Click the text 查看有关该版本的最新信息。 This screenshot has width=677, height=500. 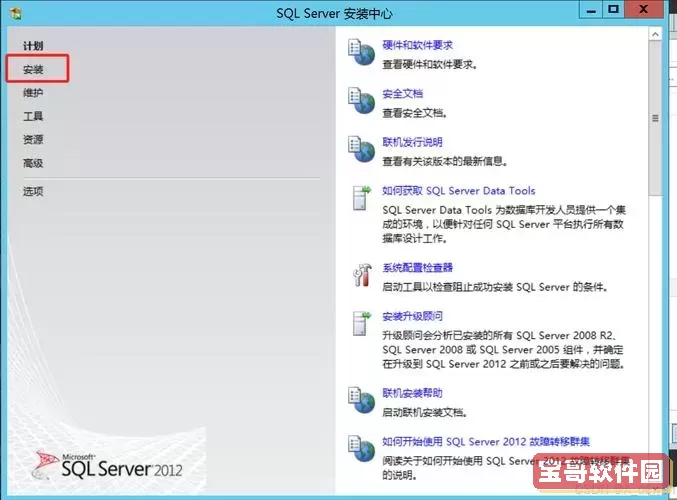445,161
